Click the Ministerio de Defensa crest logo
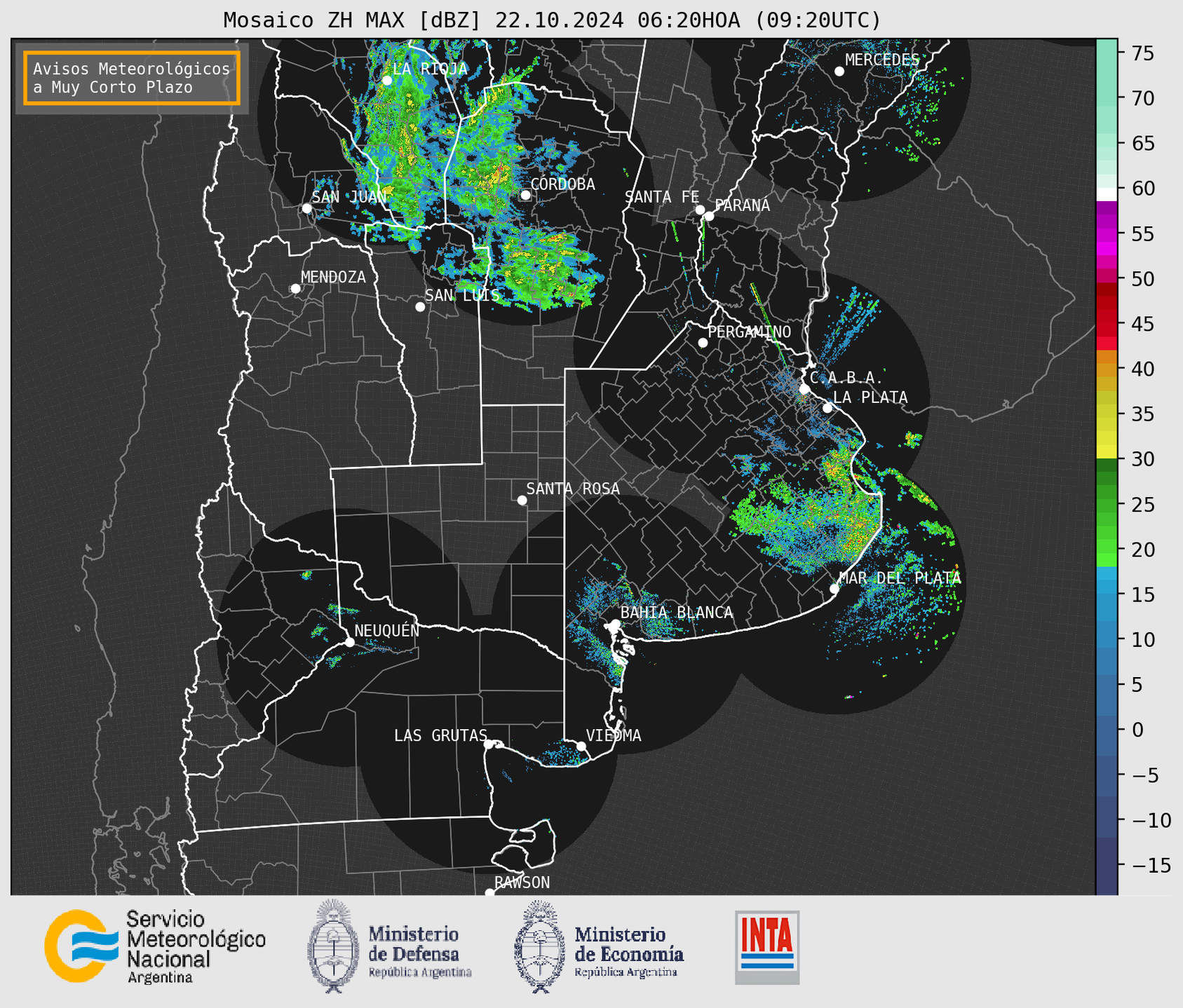Image resolution: width=1183 pixels, height=1008 pixels. (332, 946)
